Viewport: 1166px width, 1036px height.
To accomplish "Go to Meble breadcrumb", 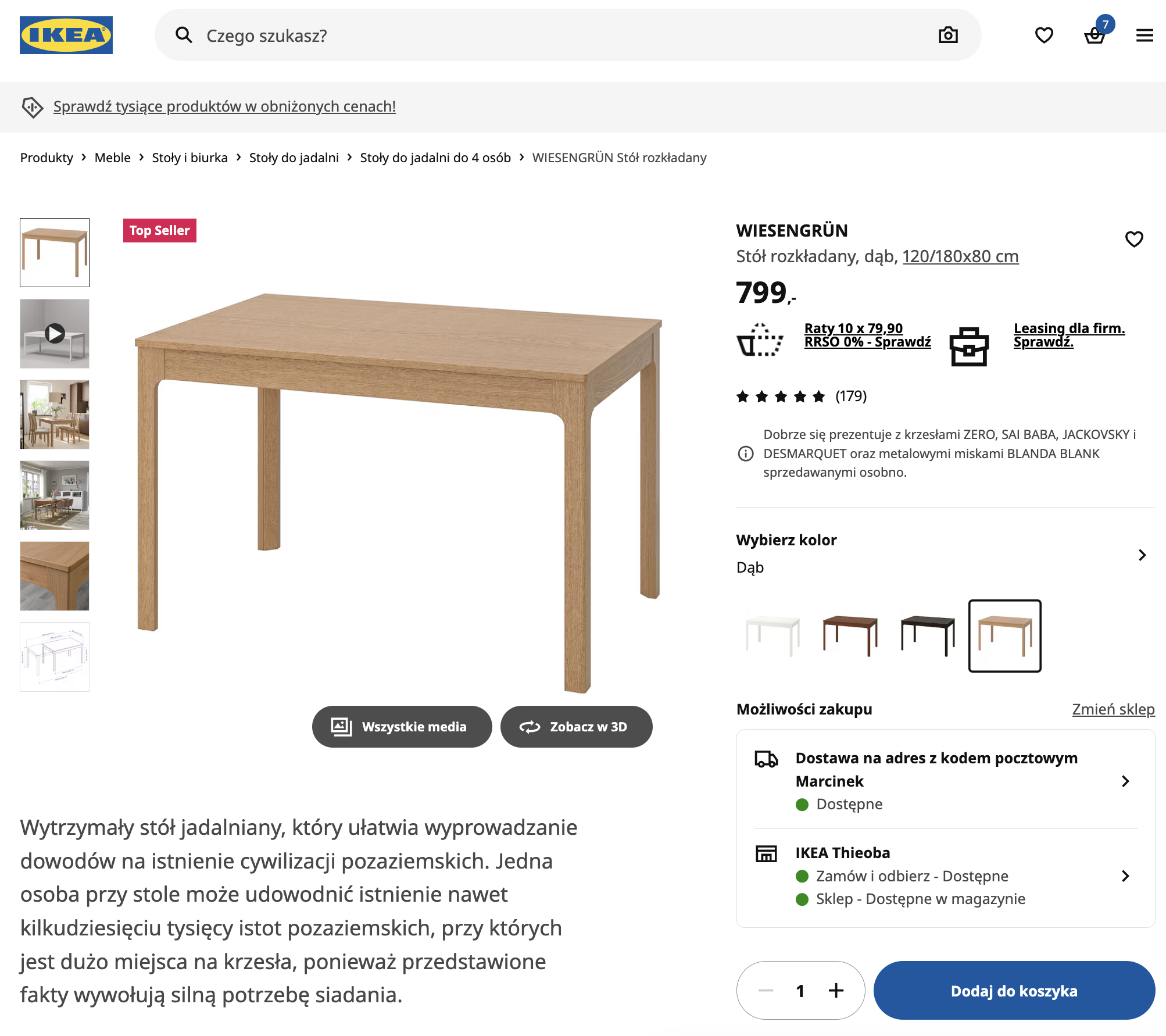I will point(112,158).
